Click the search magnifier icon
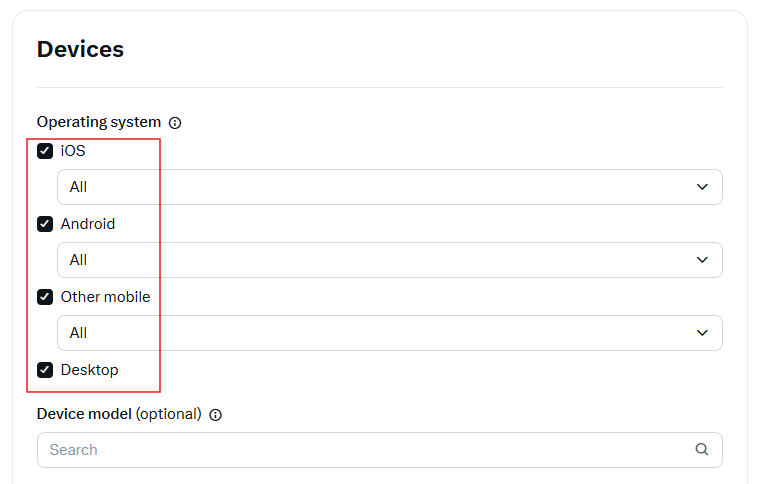The image size is (766, 484). tap(702, 449)
